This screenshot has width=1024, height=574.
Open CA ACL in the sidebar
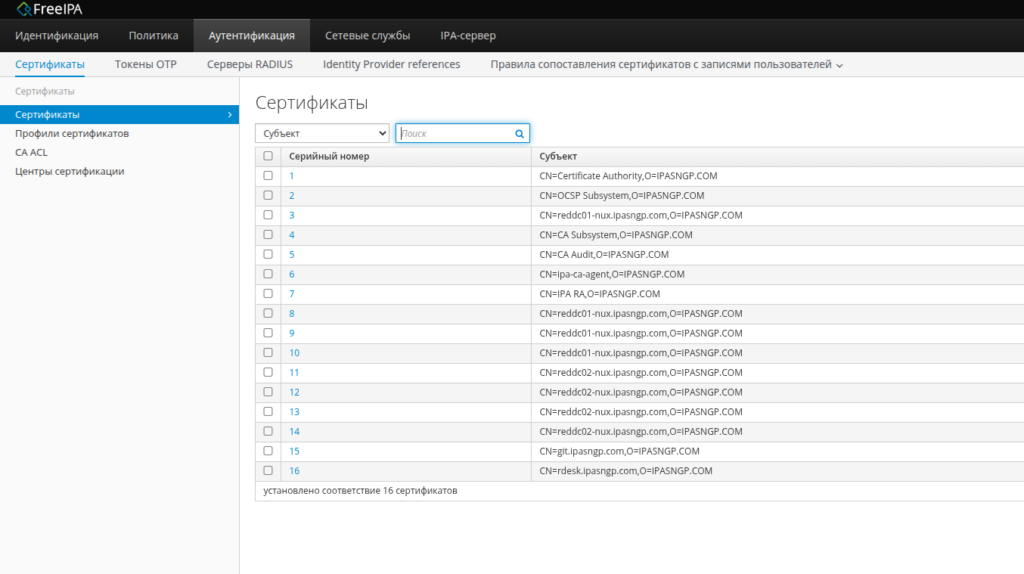point(31,152)
